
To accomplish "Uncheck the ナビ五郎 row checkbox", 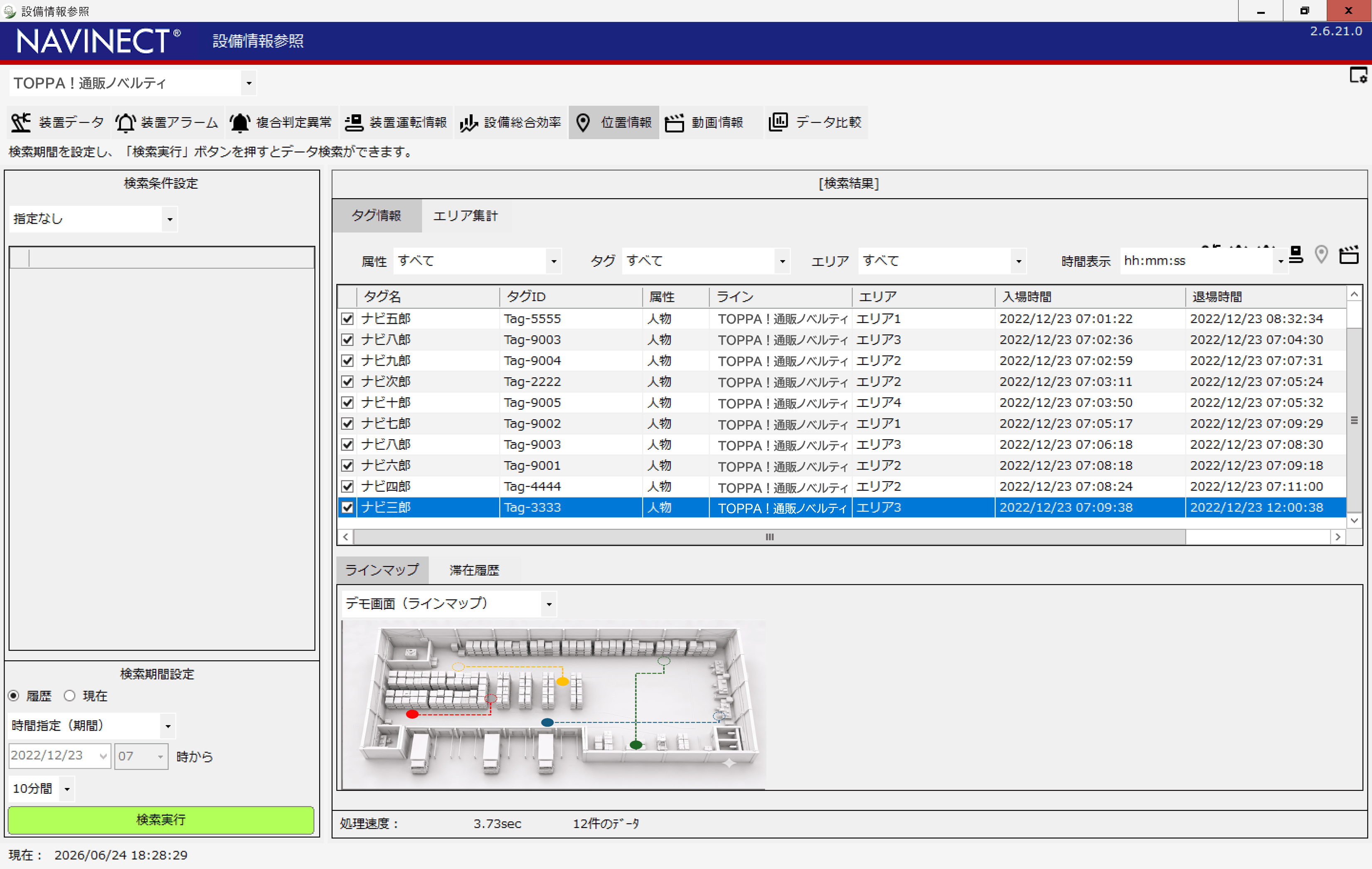I will tap(347, 318).
